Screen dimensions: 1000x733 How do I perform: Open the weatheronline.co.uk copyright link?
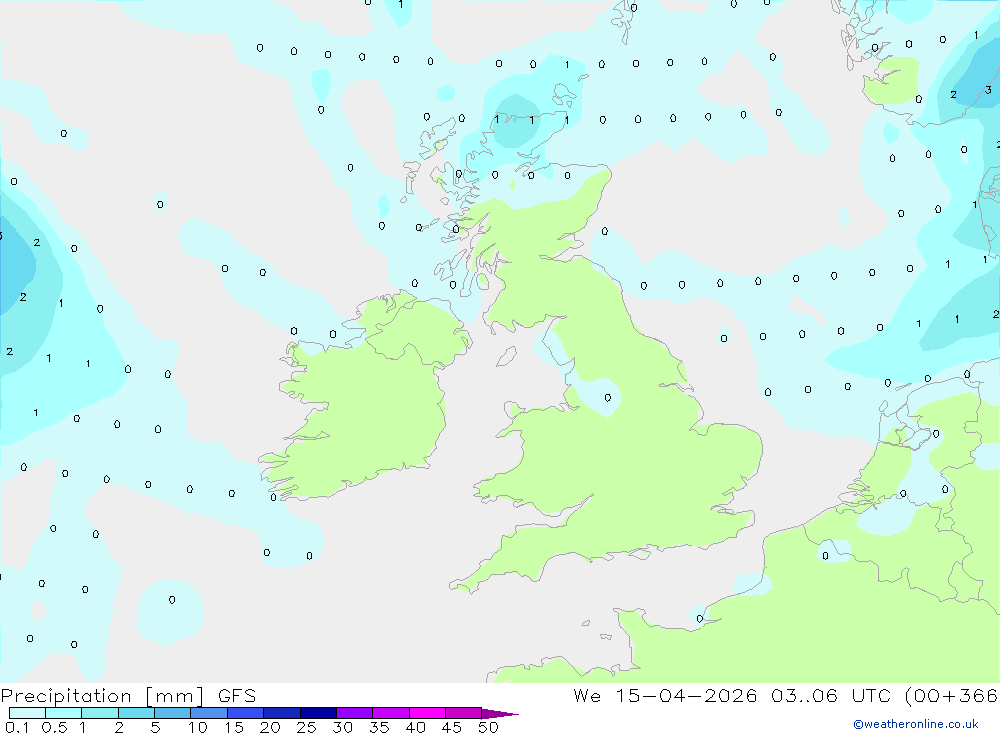916,724
